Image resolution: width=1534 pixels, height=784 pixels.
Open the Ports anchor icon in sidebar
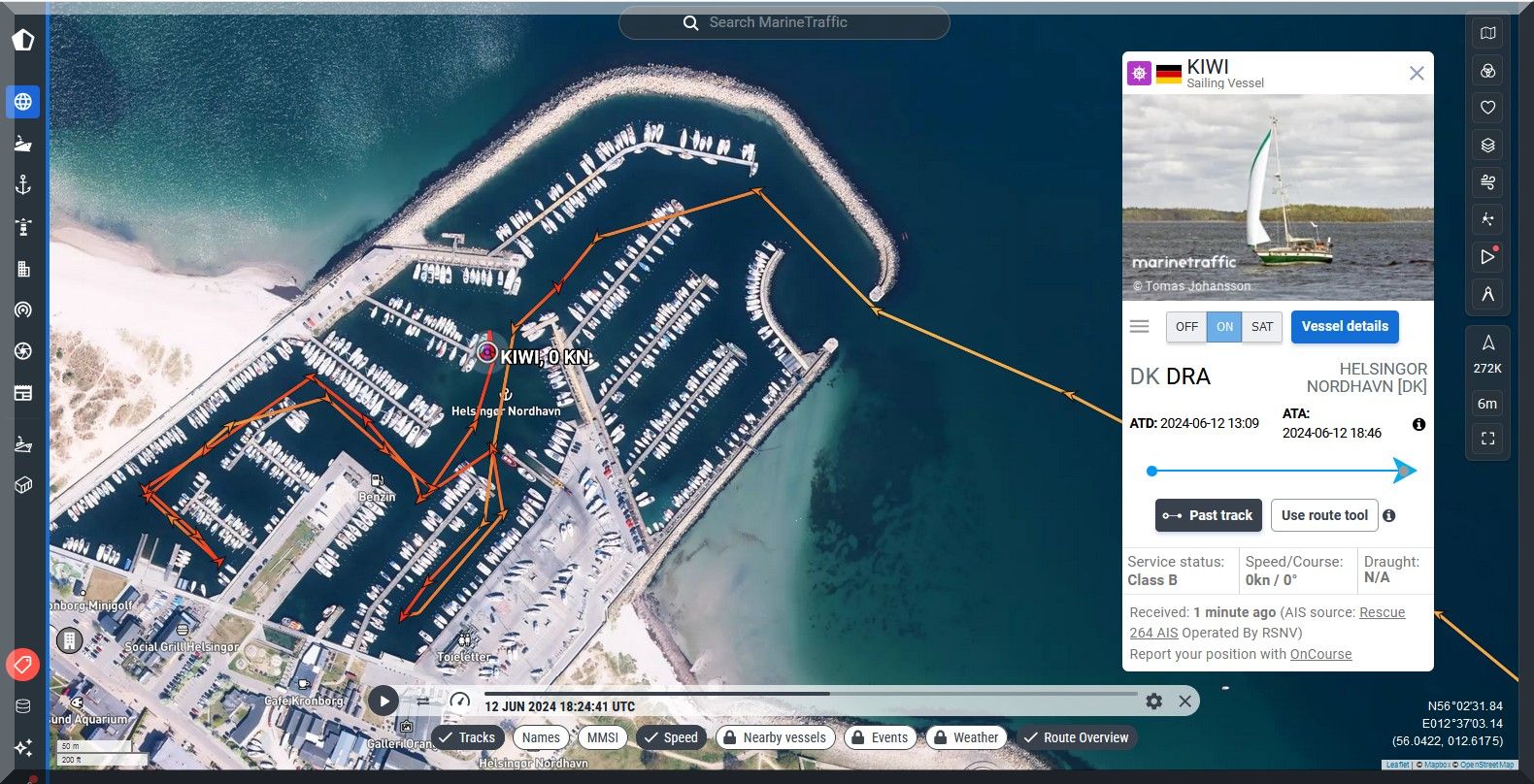click(23, 184)
